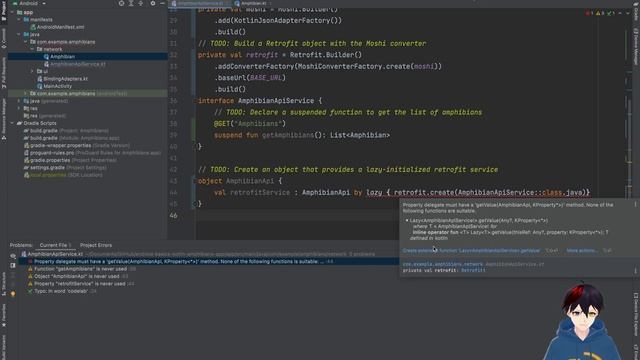Expand the java (generated) folder

tap(19, 101)
